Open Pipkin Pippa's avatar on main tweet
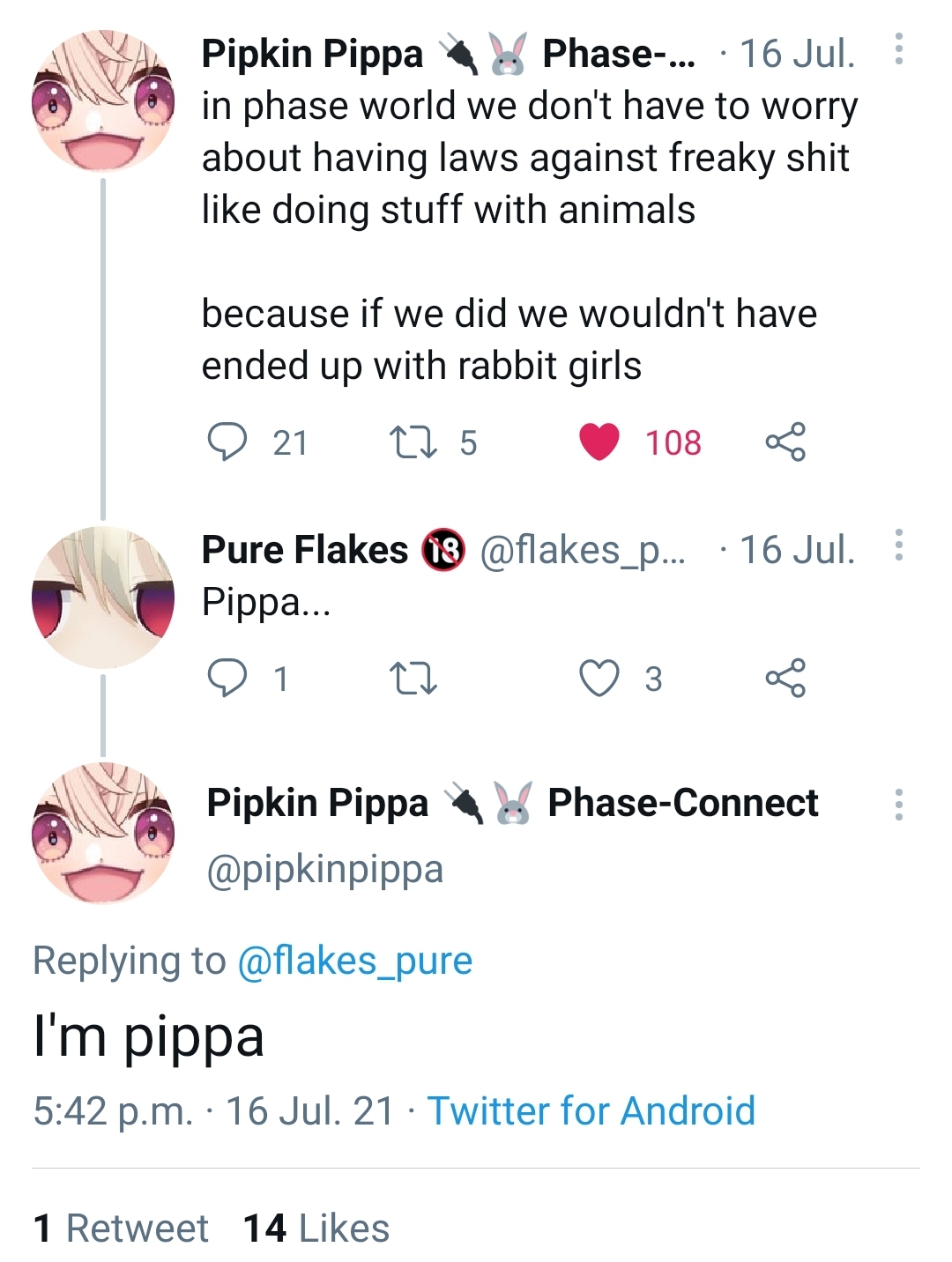Image resolution: width=952 pixels, height=1262 pixels. click(x=103, y=833)
